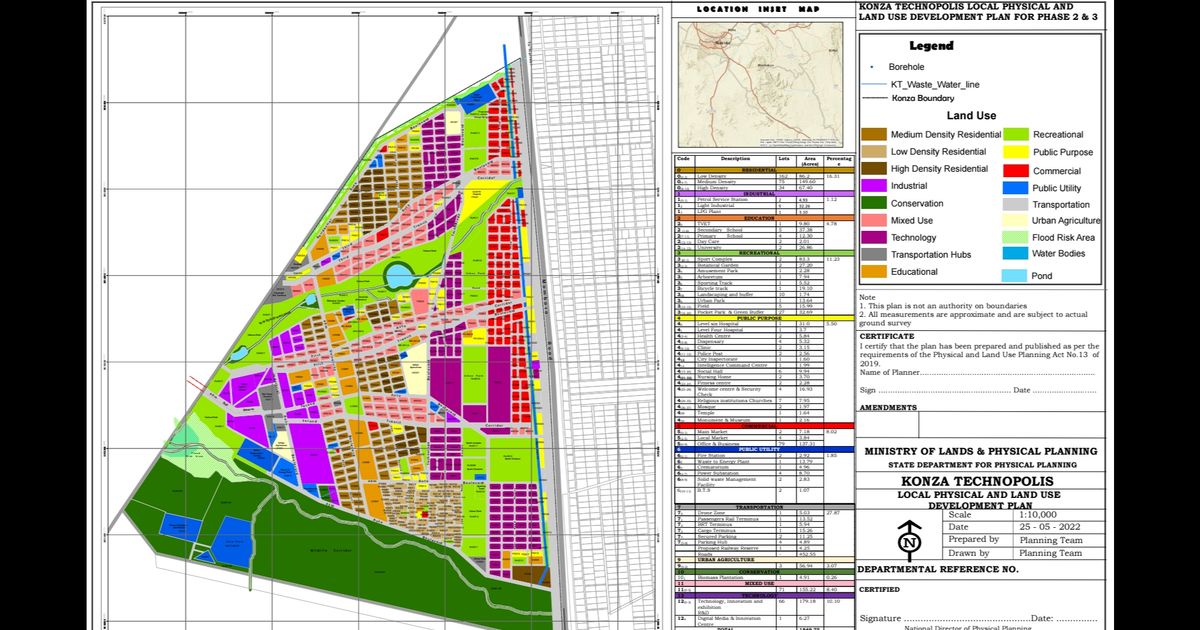1200x630 pixels.
Task: Click the oval pond on the map
Action: [399, 275]
